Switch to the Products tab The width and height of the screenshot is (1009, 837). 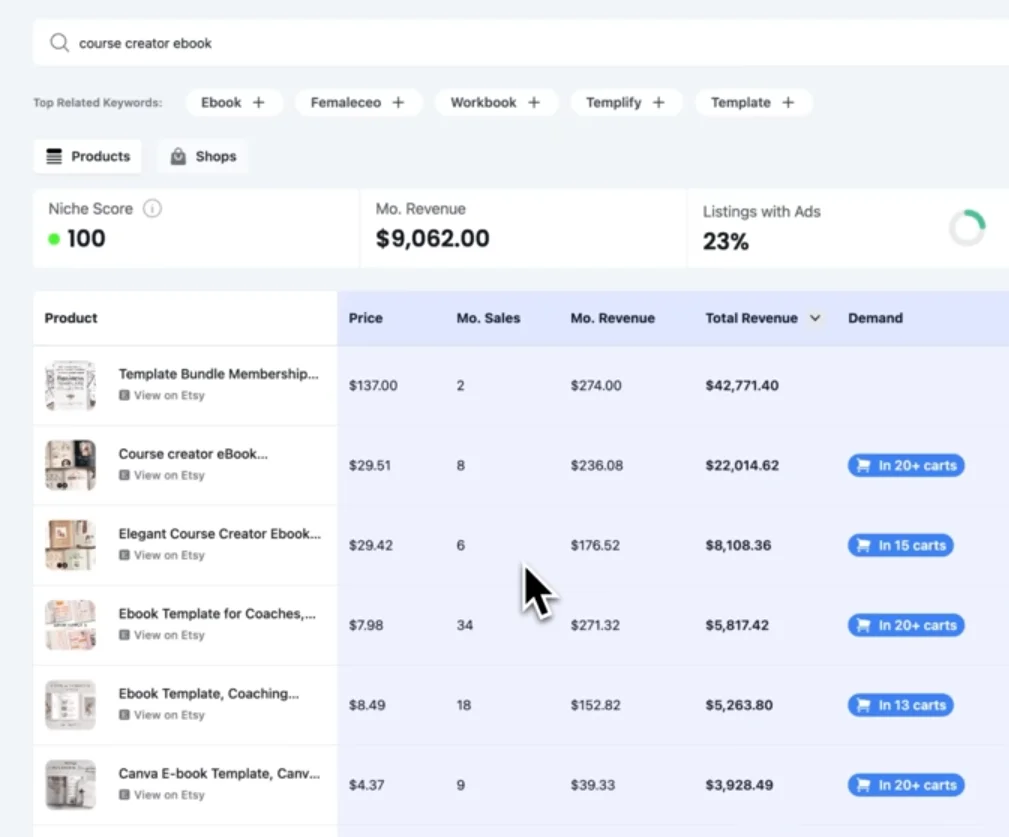click(x=88, y=156)
